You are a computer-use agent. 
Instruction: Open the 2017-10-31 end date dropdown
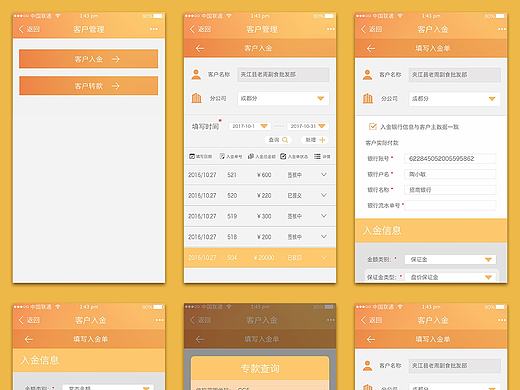308,126
